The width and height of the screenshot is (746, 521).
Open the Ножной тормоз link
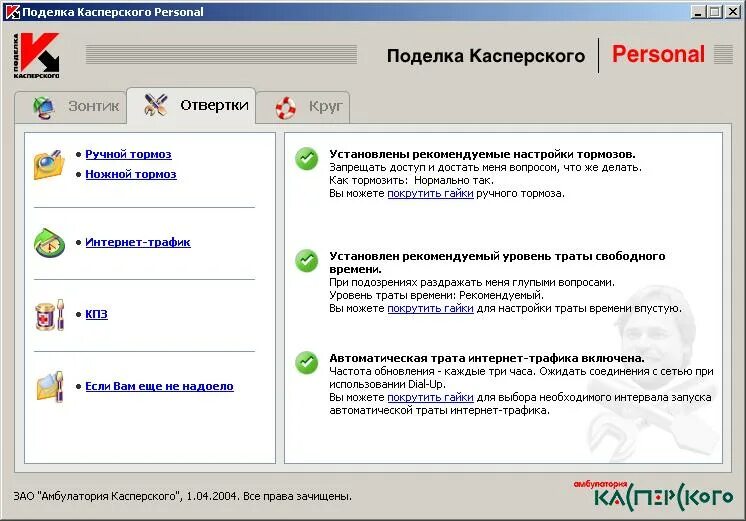click(x=131, y=174)
